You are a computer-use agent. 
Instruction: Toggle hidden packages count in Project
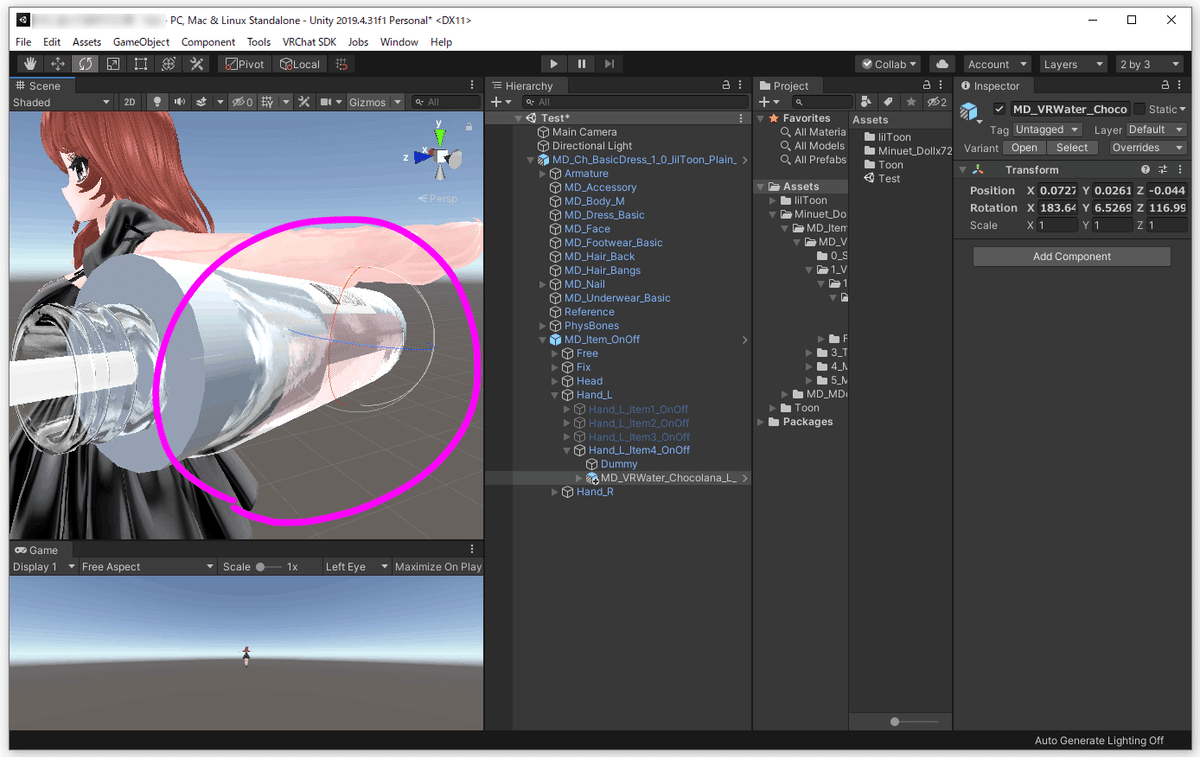pyautogui.click(x=937, y=102)
